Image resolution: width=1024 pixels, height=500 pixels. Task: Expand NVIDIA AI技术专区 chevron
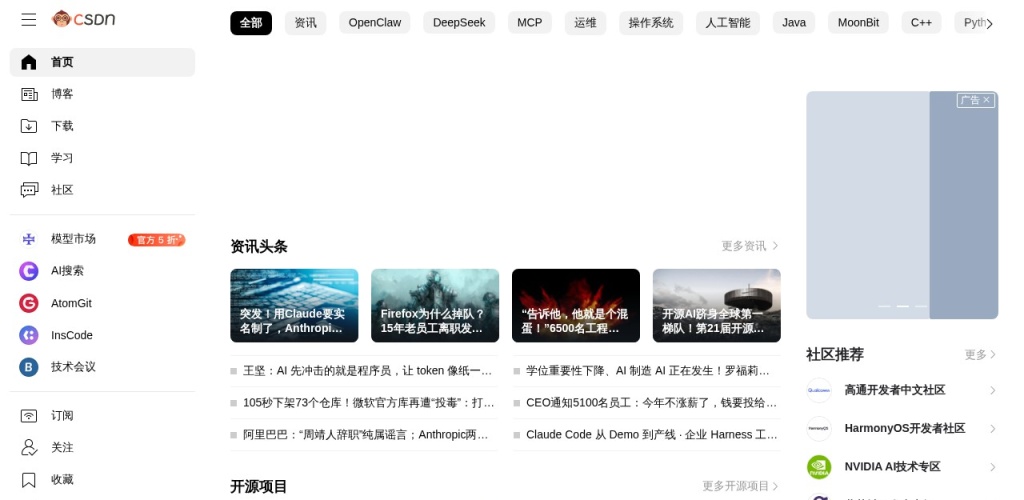(992, 467)
